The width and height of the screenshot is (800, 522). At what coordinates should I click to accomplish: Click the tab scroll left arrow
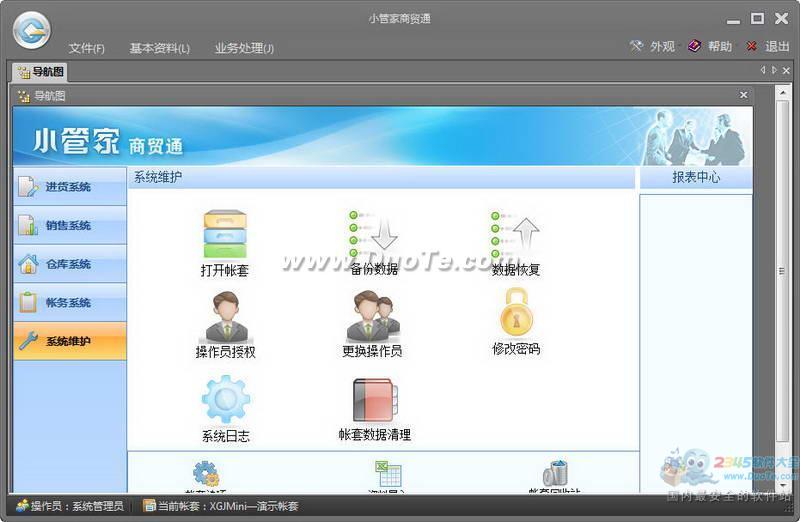tap(763, 70)
